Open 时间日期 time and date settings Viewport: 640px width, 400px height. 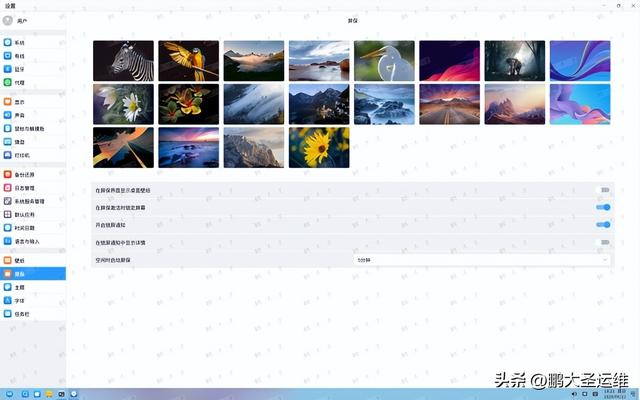coord(33,228)
